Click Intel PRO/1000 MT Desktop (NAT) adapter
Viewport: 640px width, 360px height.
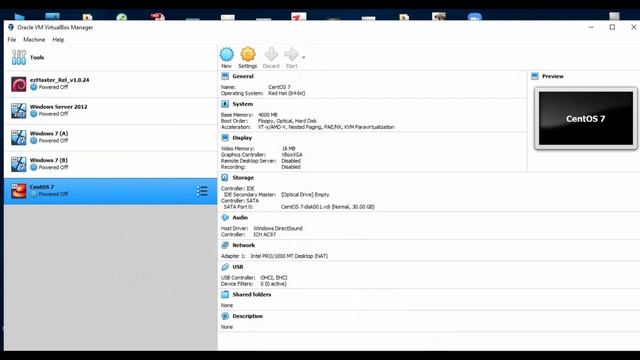tap(289, 256)
